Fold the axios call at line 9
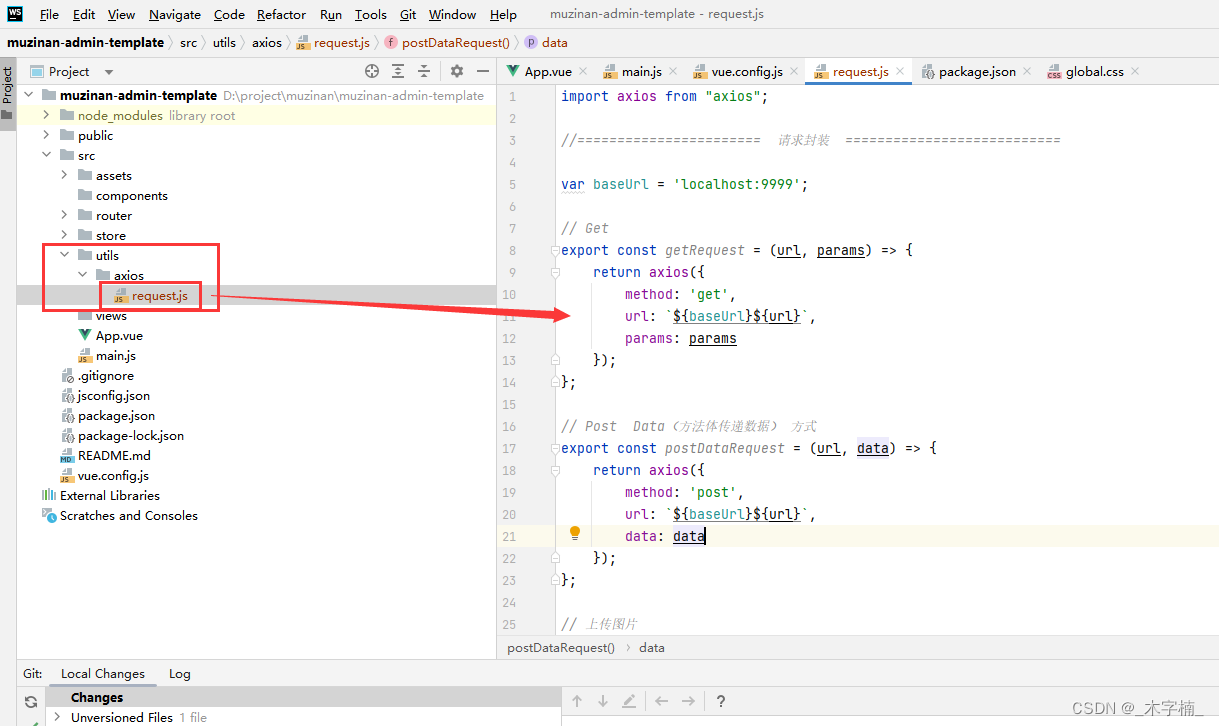1219x726 pixels. click(x=555, y=272)
